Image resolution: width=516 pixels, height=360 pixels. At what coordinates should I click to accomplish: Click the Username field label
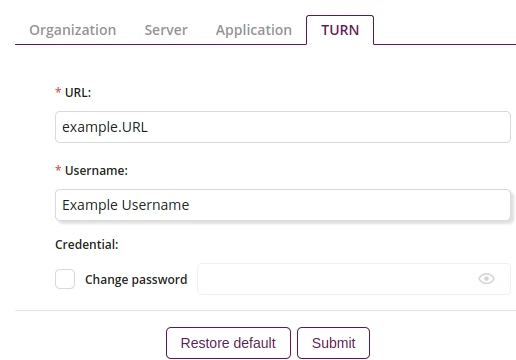96,170
